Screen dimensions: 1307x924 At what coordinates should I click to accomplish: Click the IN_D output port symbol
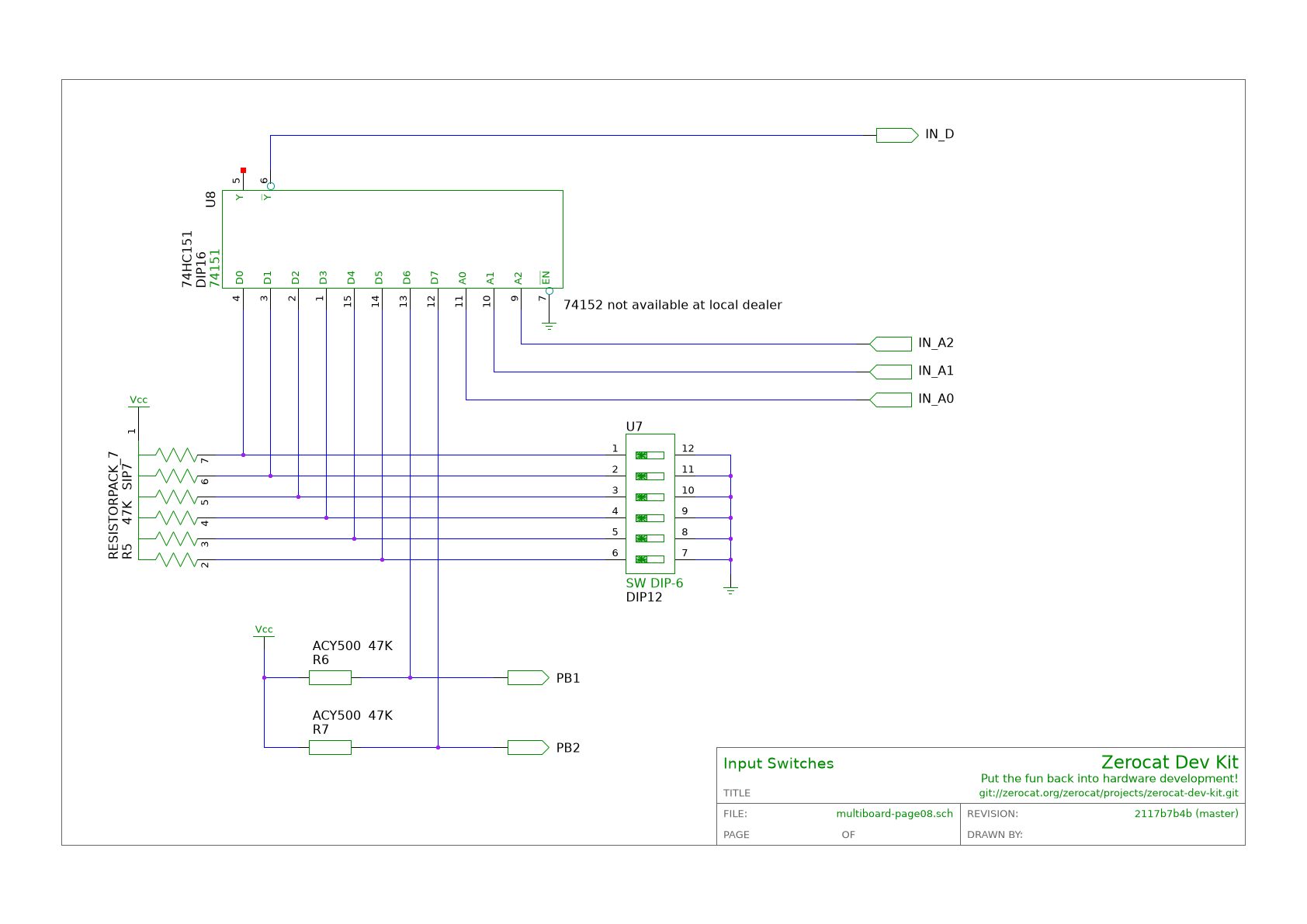coord(897,135)
